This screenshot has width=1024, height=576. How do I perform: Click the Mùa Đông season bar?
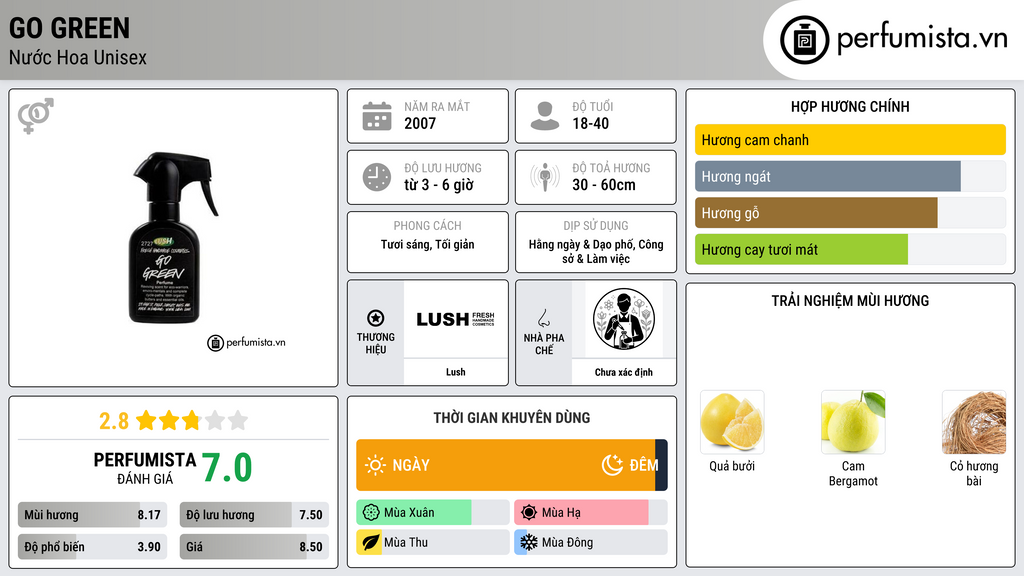(590, 542)
